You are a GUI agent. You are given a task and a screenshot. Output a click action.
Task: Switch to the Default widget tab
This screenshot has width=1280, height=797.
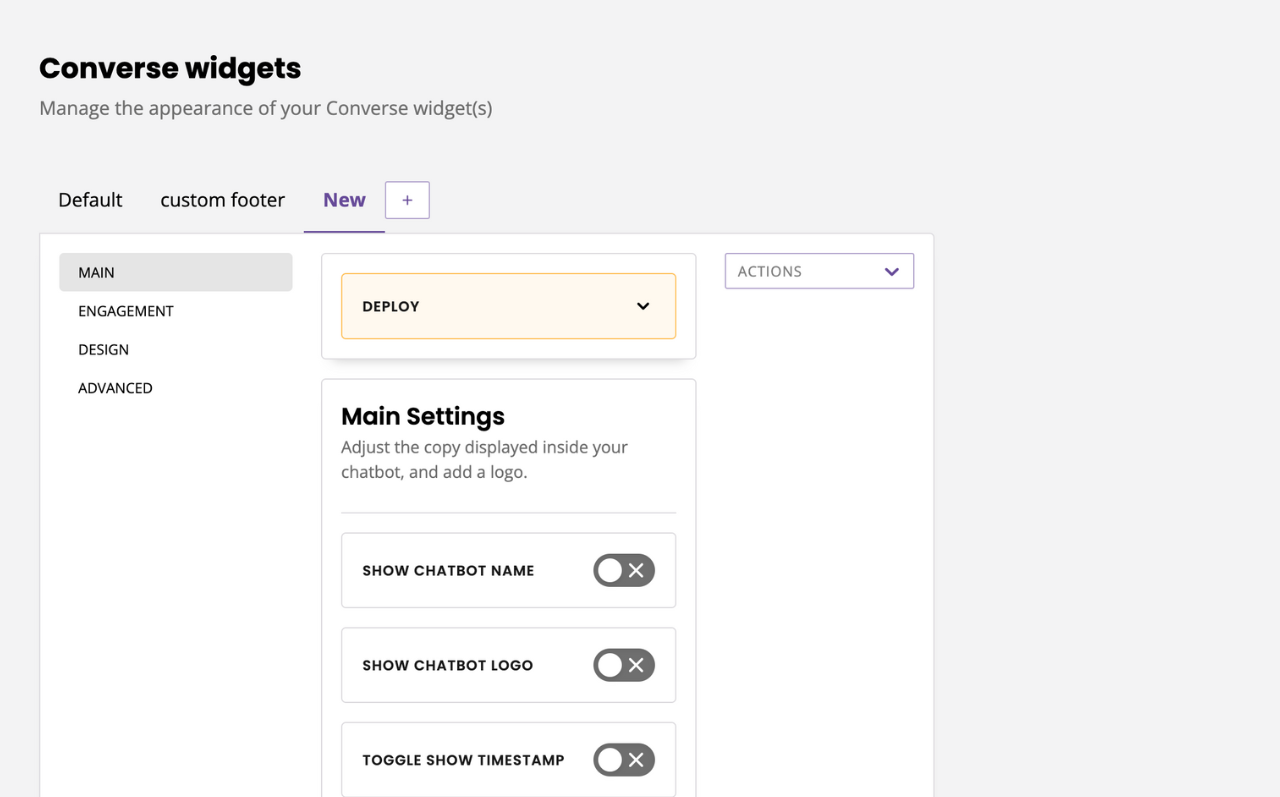pos(90,199)
